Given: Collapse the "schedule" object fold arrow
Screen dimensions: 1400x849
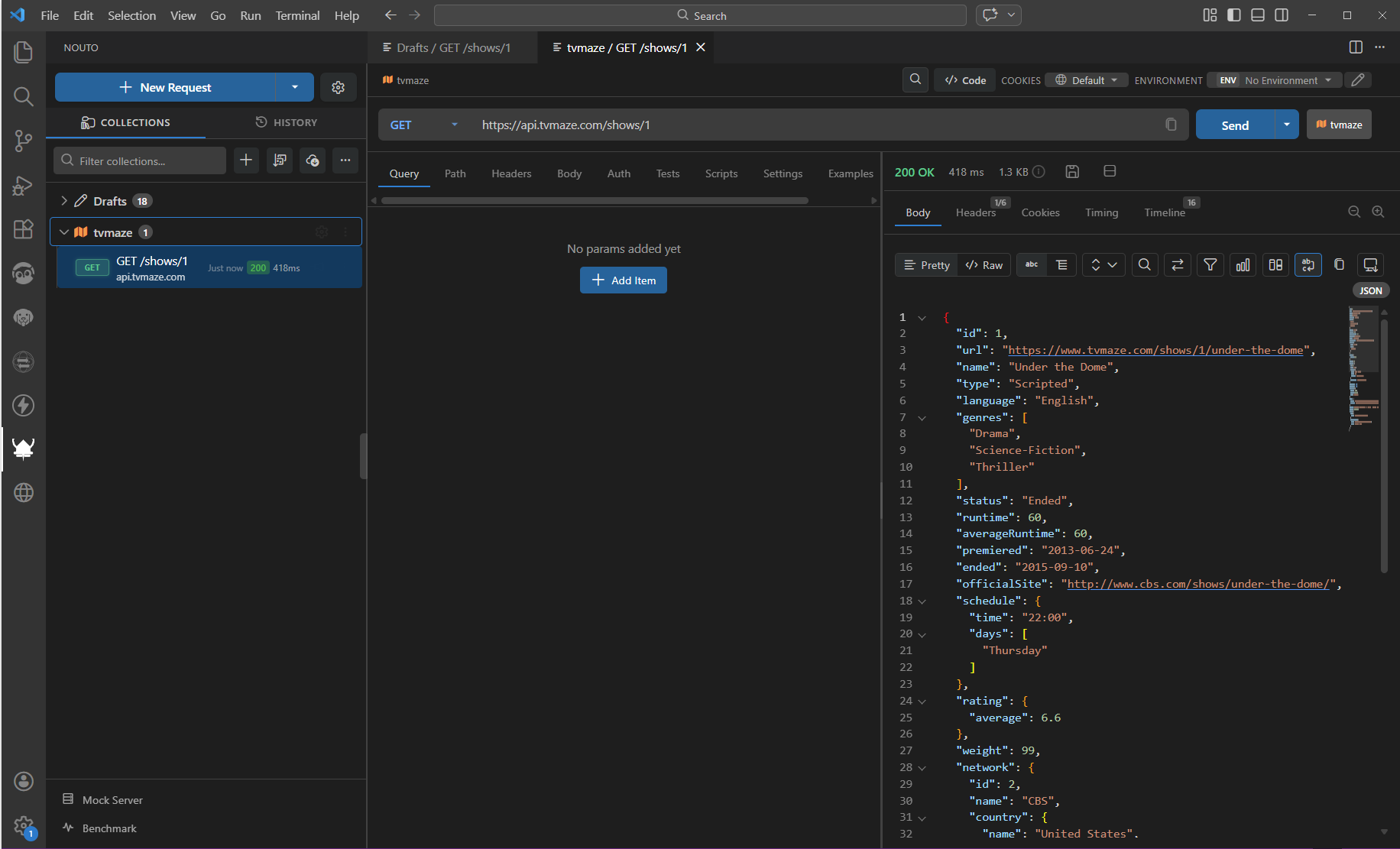Looking at the screenshot, I should [x=922, y=601].
